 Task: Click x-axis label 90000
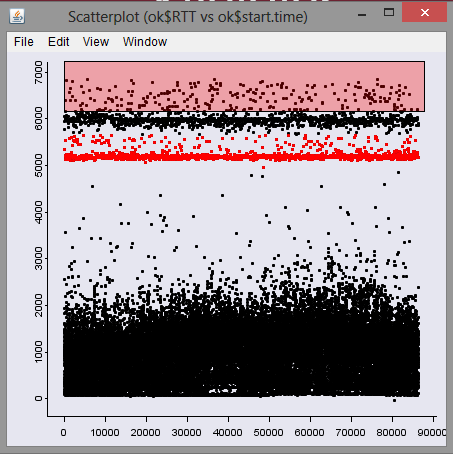click(432, 433)
